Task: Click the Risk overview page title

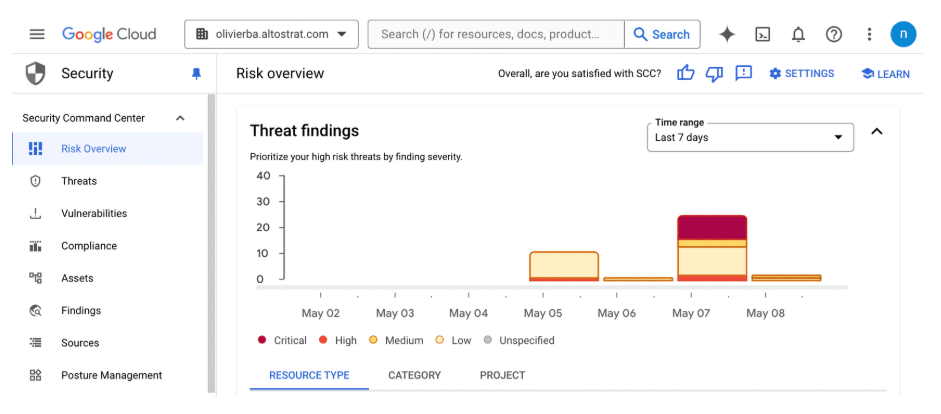Action: point(280,73)
